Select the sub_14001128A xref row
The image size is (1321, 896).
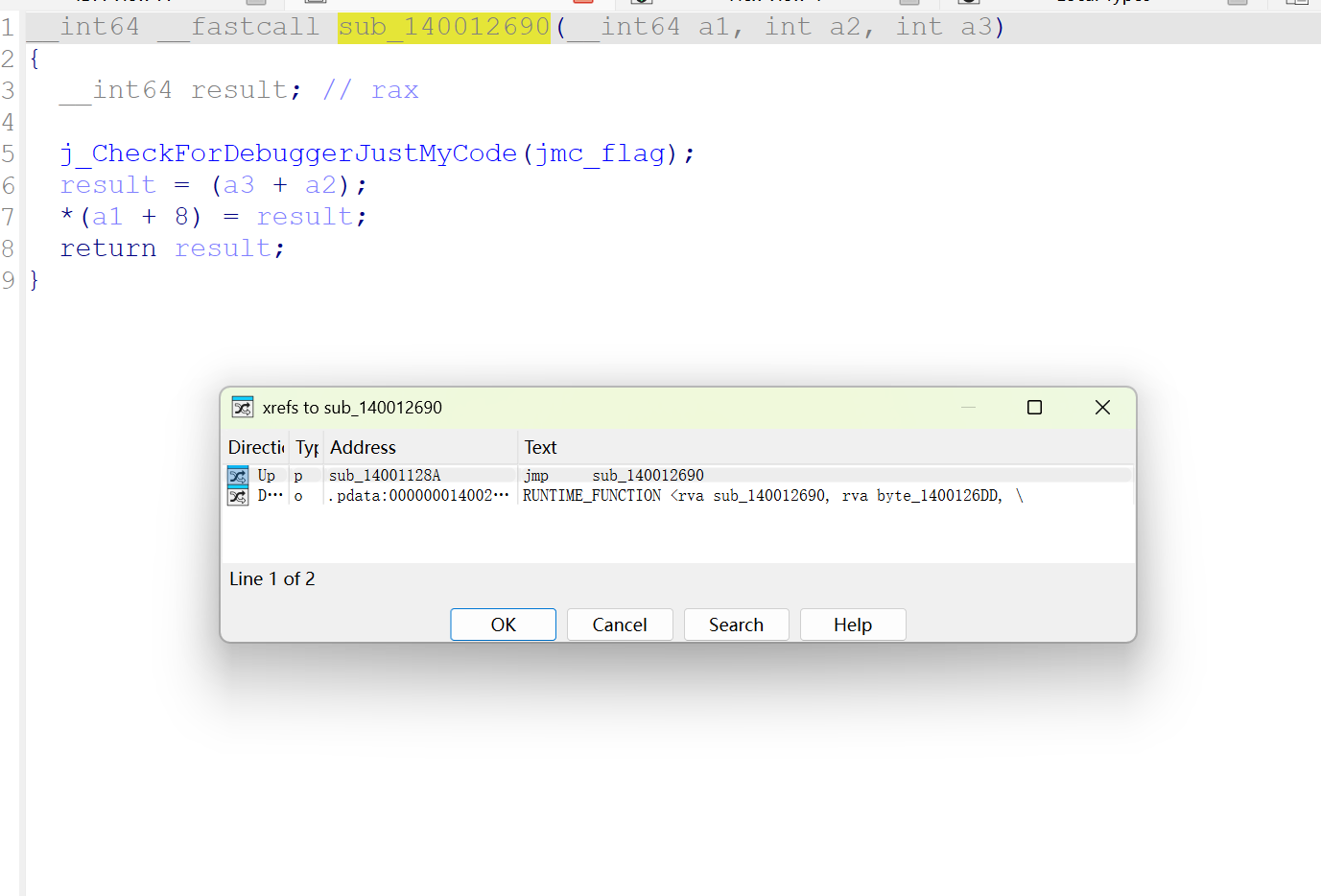tap(385, 476)
